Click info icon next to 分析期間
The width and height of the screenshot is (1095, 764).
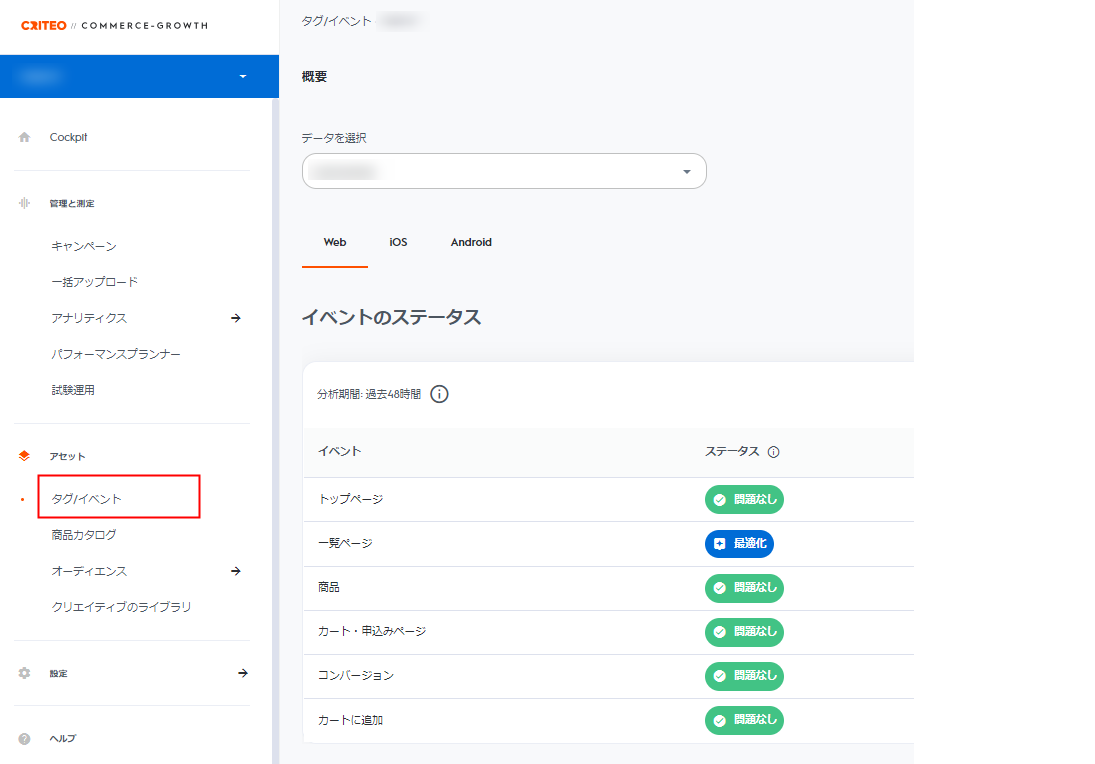(439, 394)
